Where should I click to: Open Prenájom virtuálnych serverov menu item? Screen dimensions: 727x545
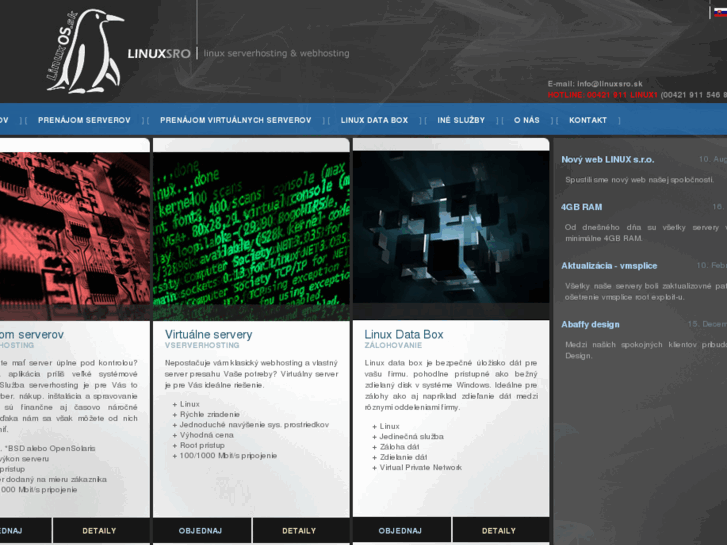(x=236, y=120)
